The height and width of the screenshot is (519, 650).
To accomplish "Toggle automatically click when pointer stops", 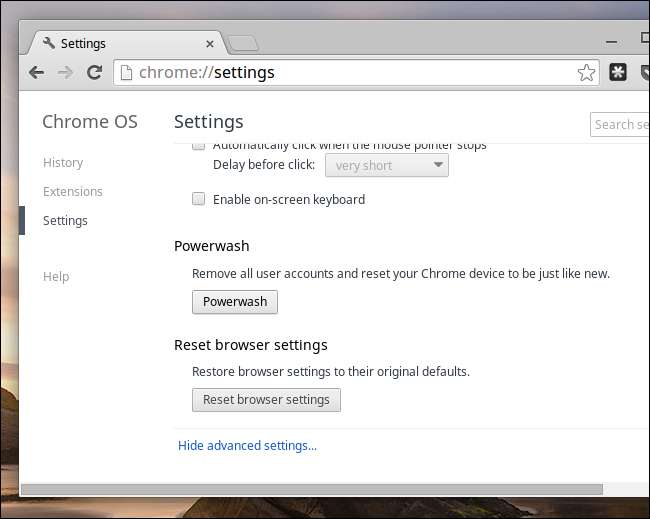I will (x=199, y=146).
